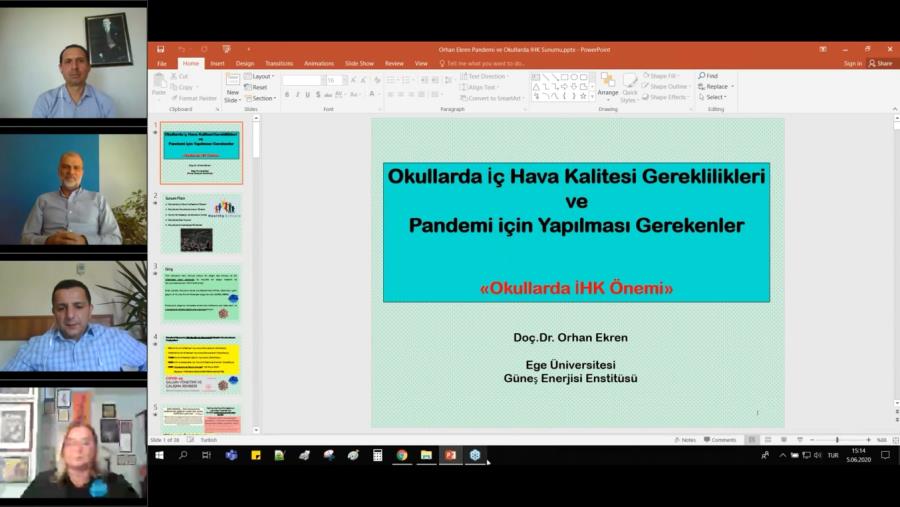Toggle bulleted list

pos(391,80)
